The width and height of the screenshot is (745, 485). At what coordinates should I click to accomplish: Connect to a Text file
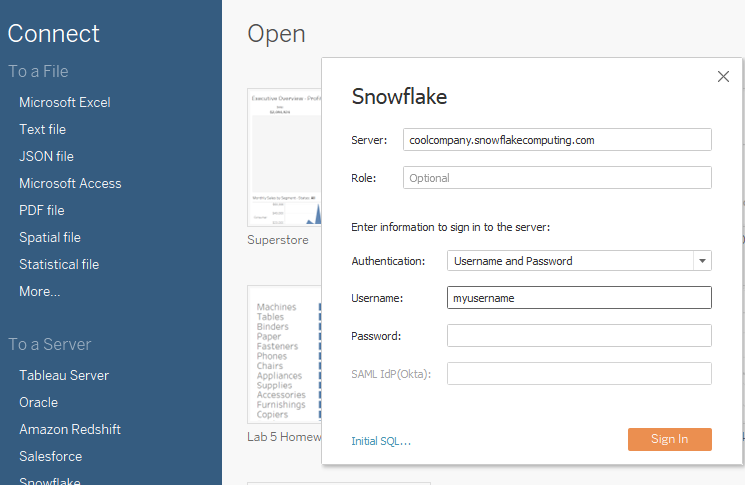42,129
